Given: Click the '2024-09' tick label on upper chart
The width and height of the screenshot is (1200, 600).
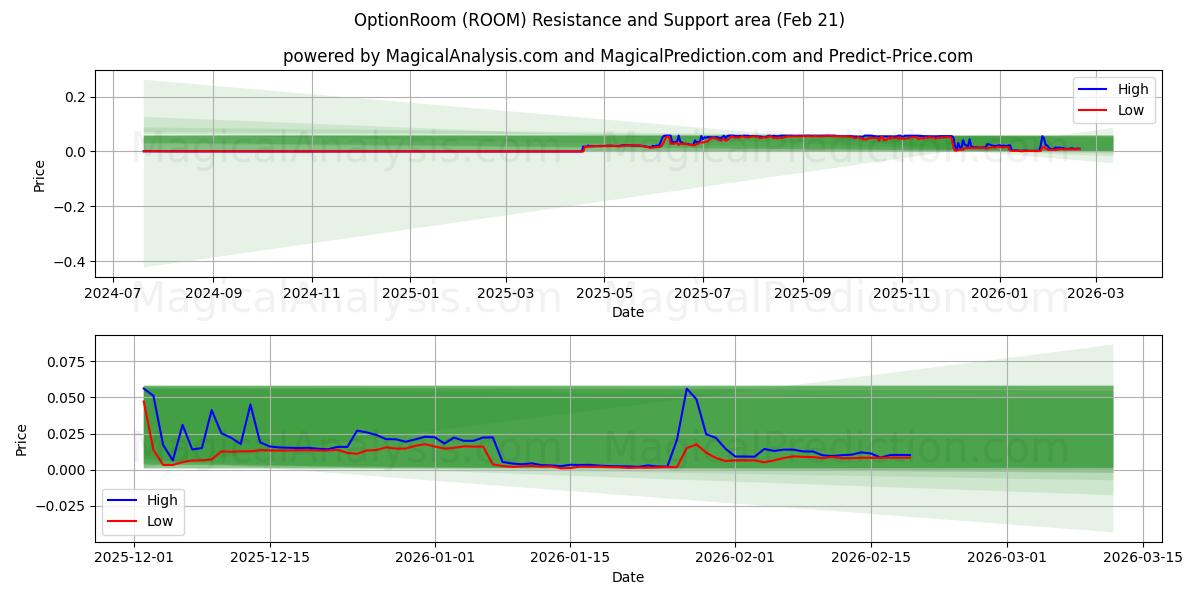Looking at the screenshot, I should click(213, 294).
